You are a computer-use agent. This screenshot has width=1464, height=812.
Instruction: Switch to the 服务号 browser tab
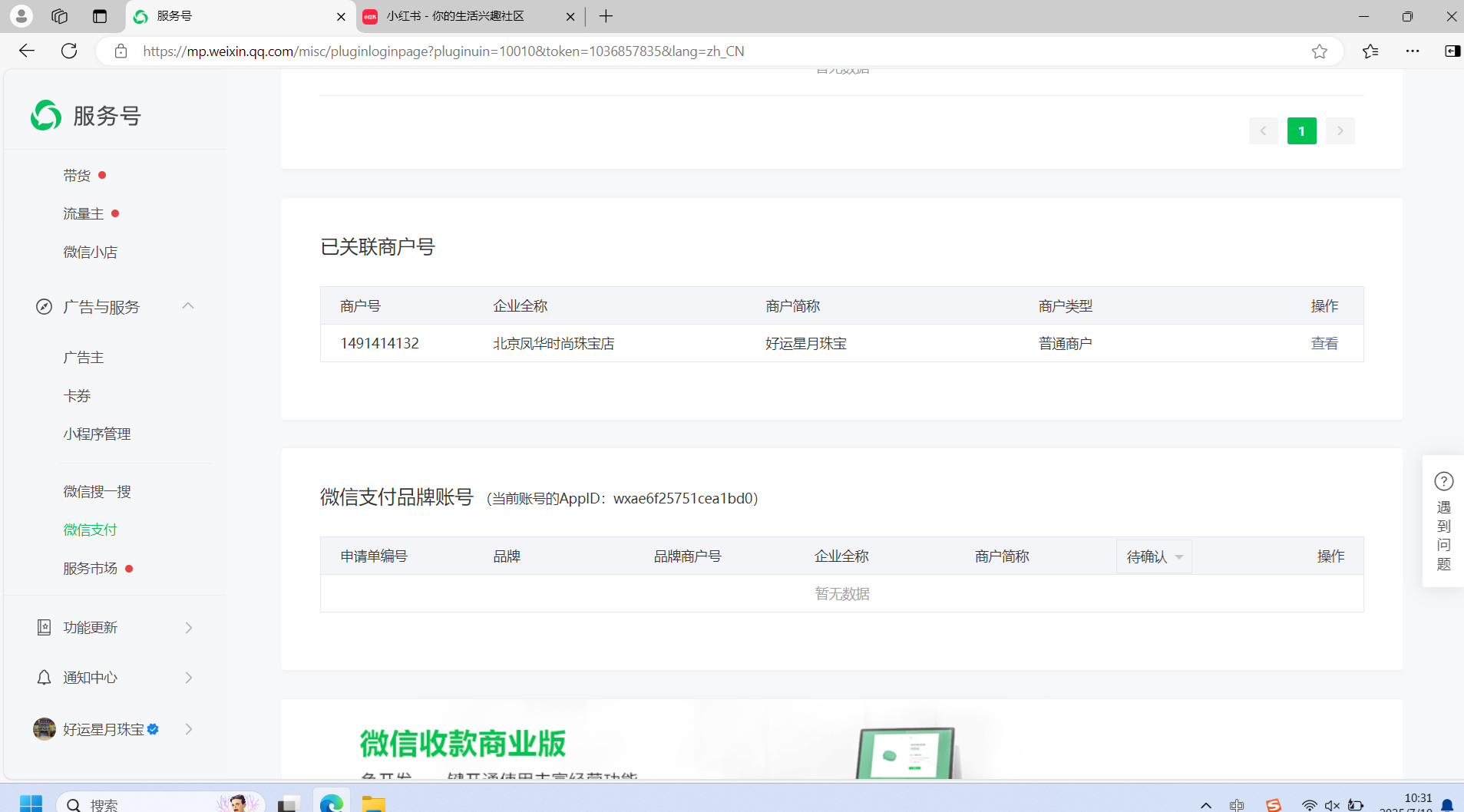tap(240, 16)
